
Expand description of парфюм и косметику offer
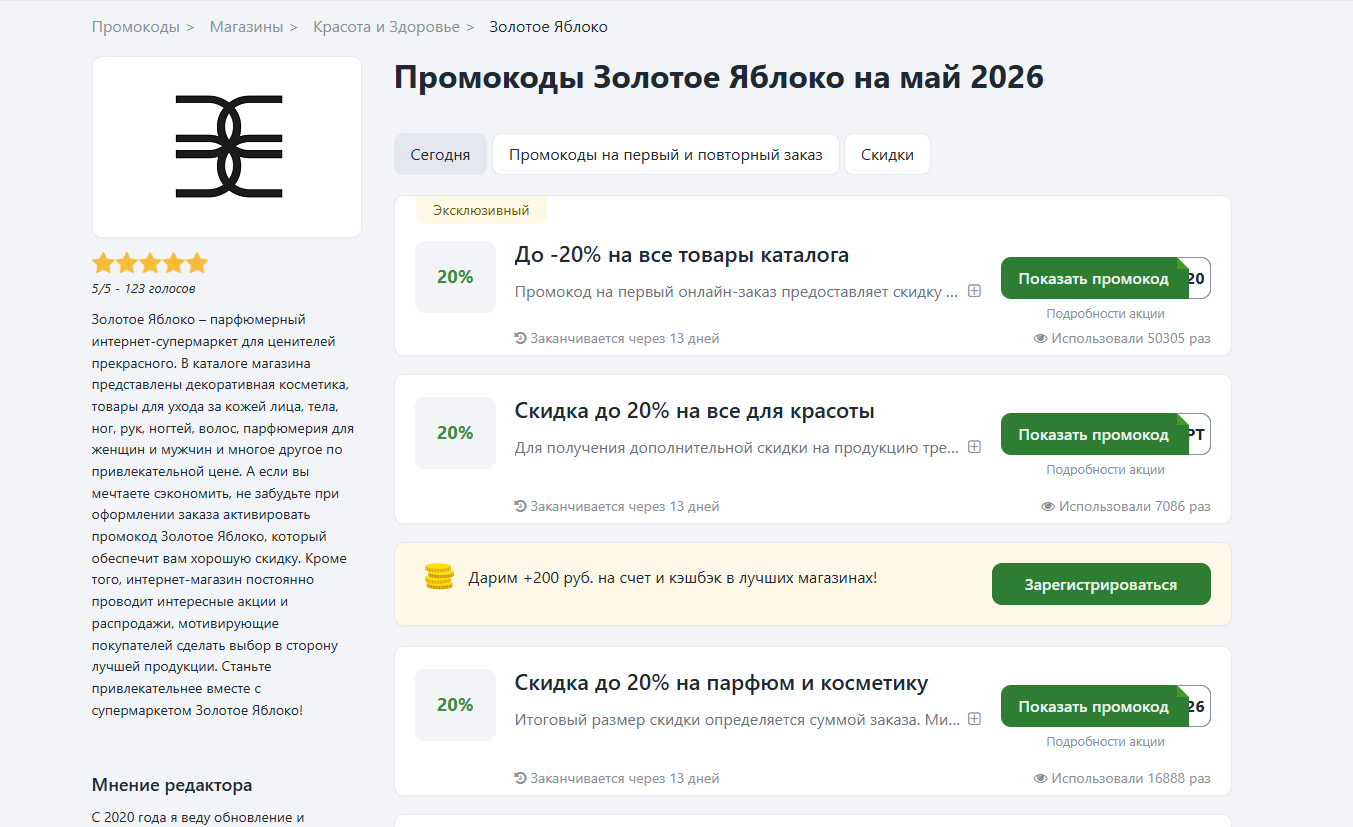tap(974, 719)
